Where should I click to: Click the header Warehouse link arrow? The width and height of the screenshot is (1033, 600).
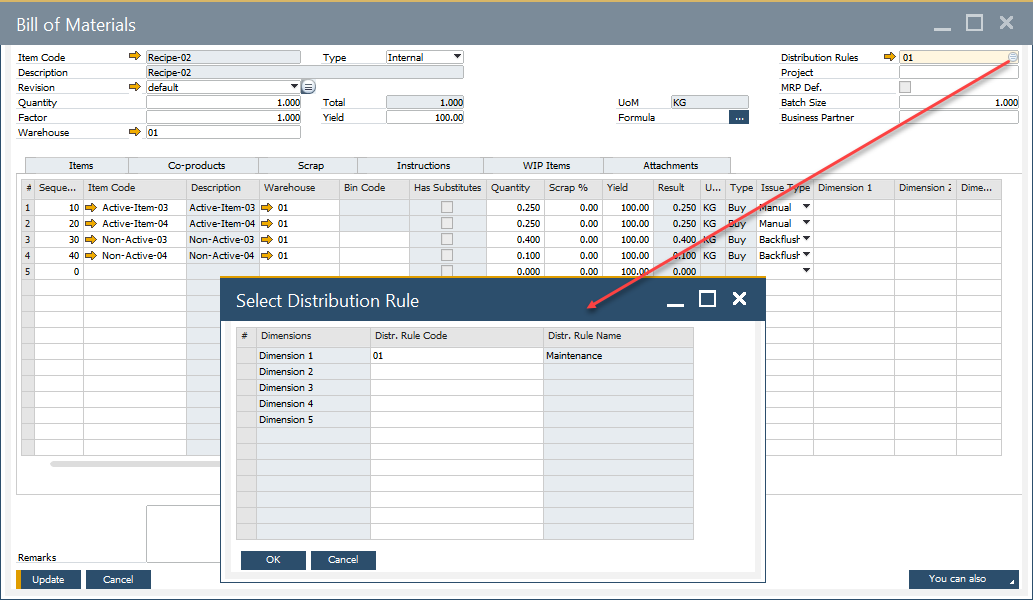click(135, 132)
